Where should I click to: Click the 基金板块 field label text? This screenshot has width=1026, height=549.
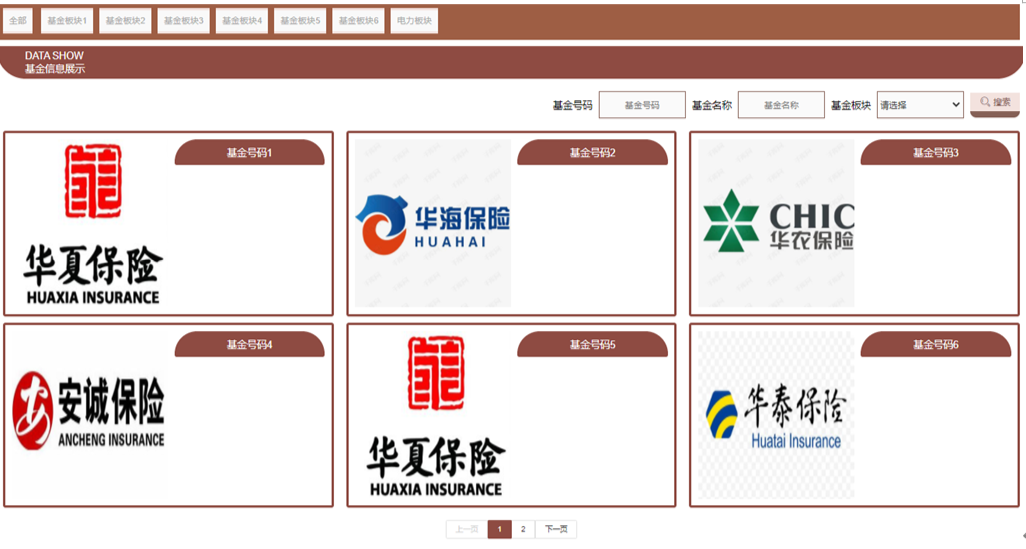coord(851,105)
